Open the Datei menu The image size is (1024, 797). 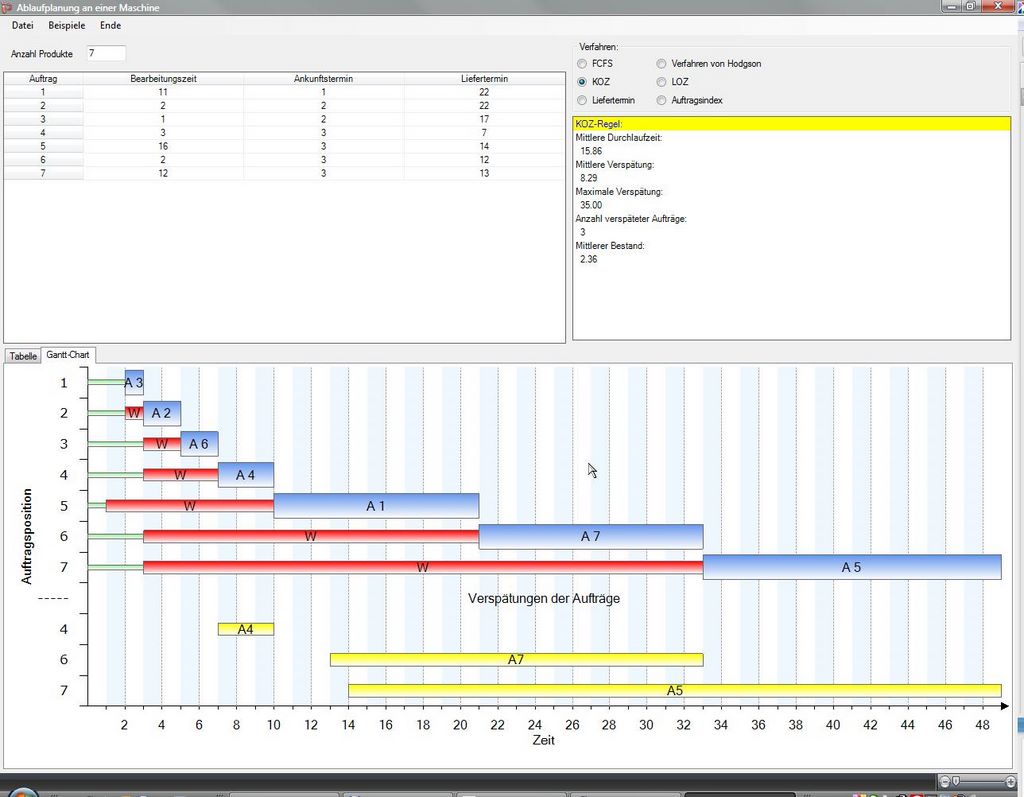pos(22,25)
